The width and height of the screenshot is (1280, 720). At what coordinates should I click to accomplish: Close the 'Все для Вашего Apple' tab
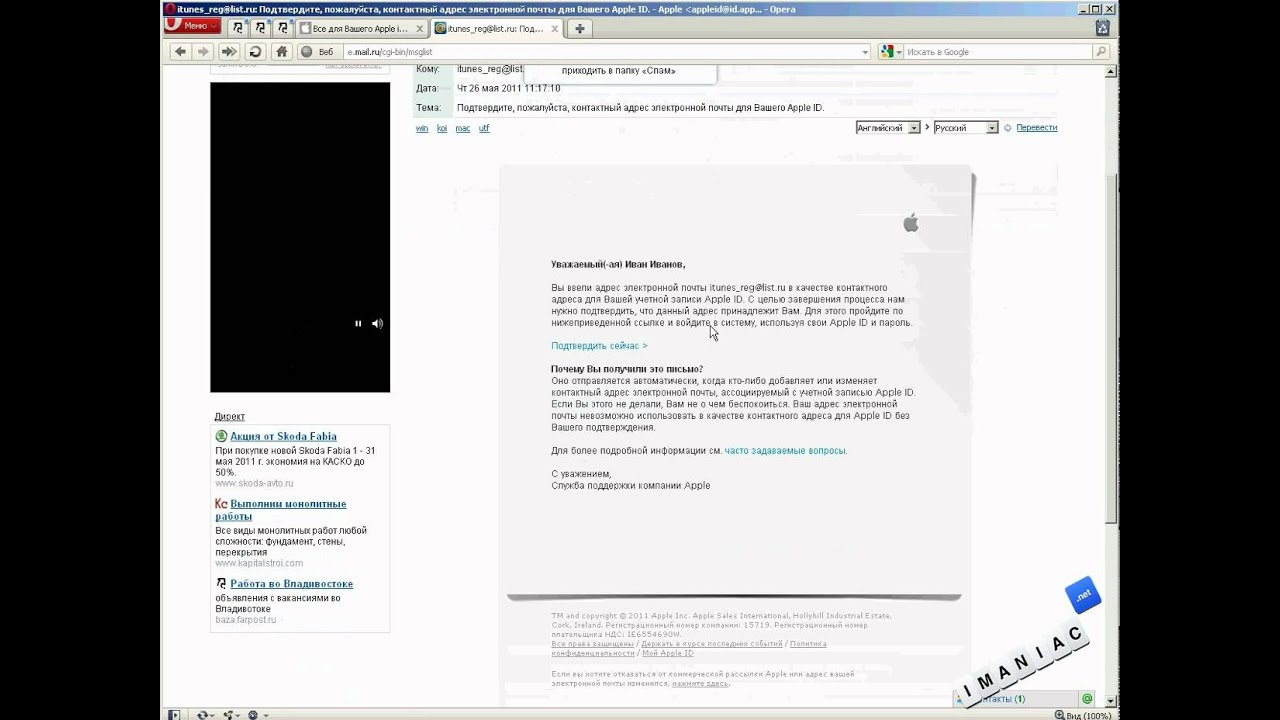420,29
